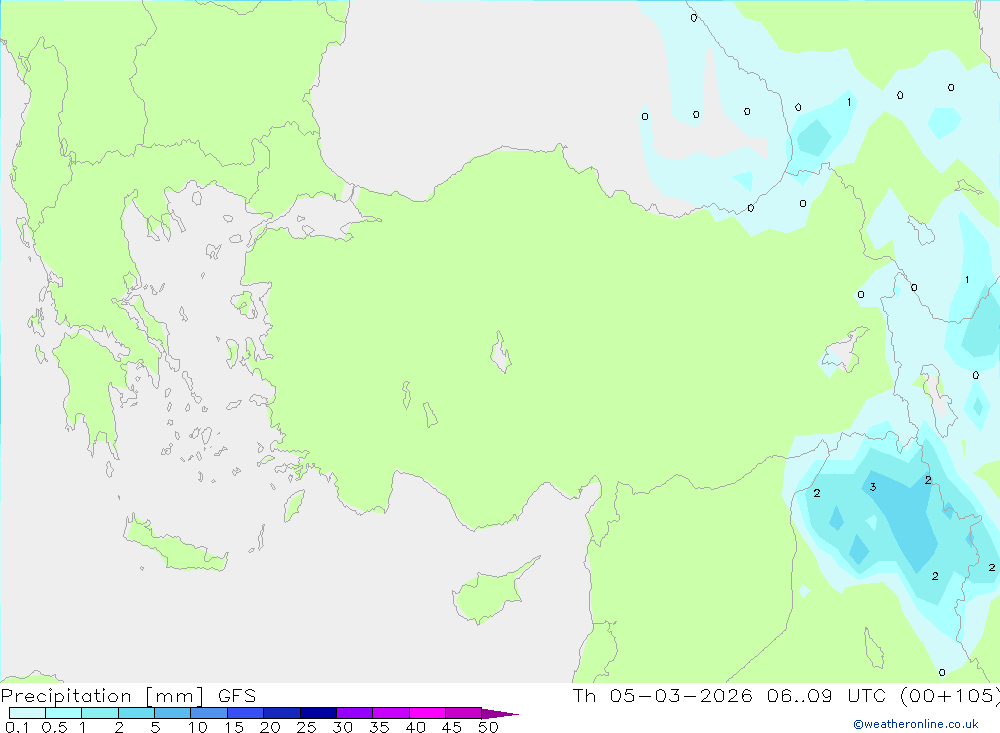Pick the 35–40 mm violet legend swatch

click(391, 713)
